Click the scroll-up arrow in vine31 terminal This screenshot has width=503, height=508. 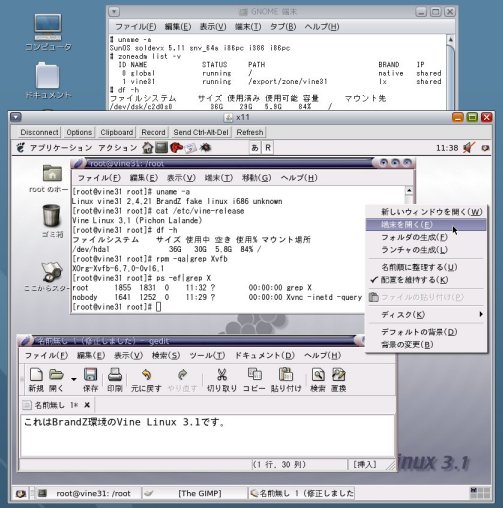(x=409, y=190)
